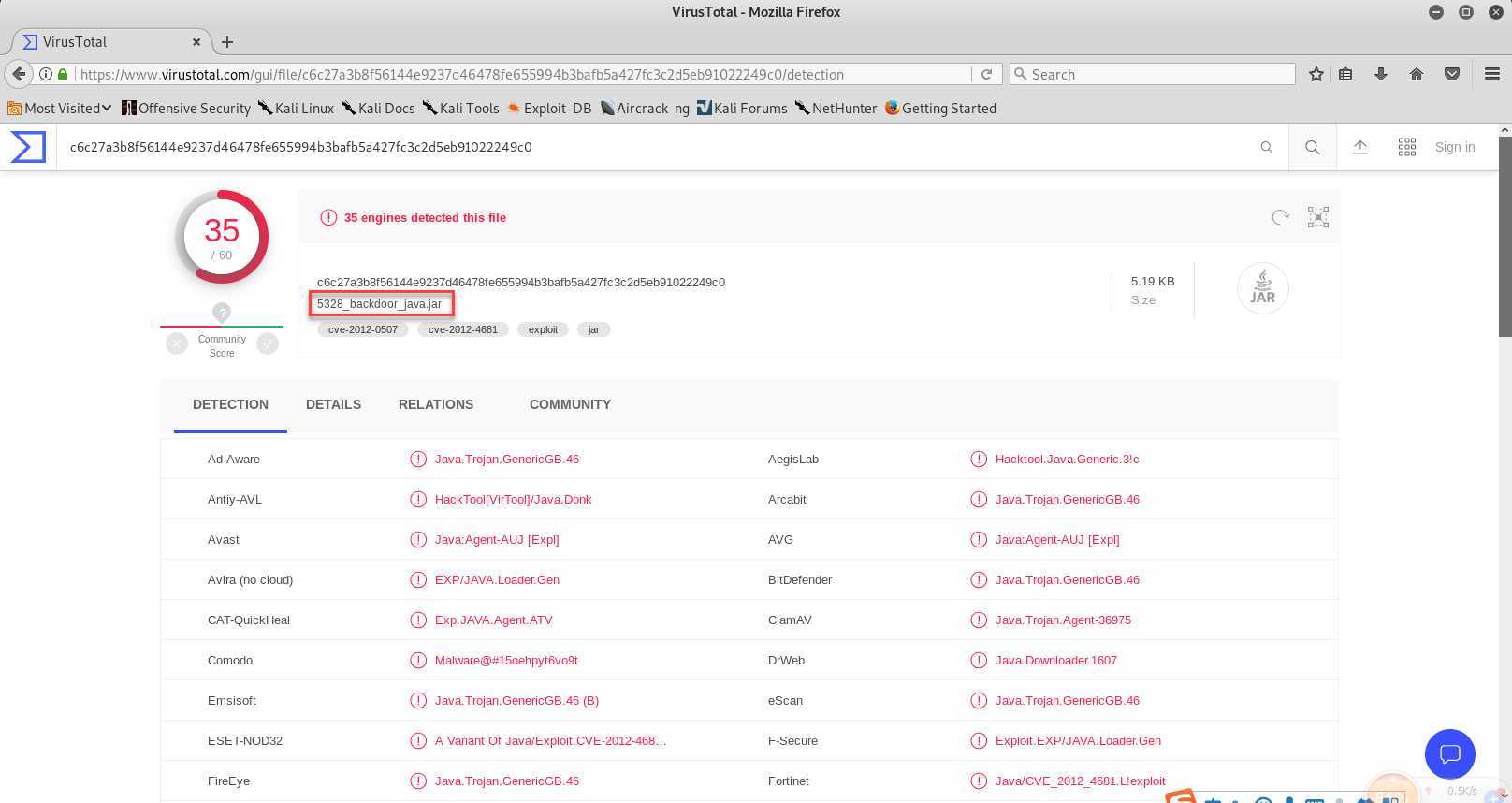This screenshot has width=1512, height=803.
Task: Click the ClamAV Java.Trojan.Agent-36975 result
Action: (1063, 620)
